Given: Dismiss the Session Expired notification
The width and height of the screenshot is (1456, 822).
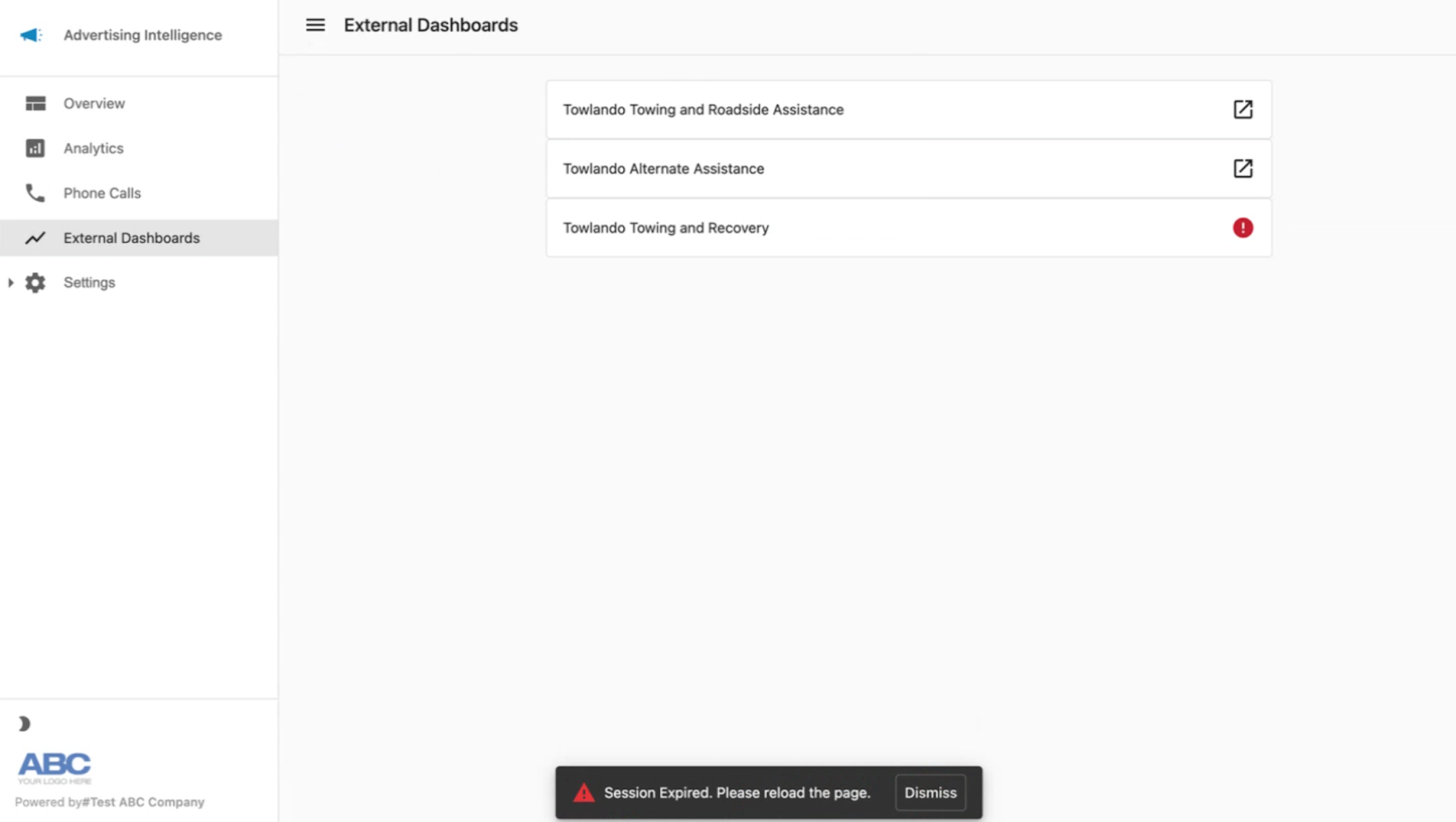Looking at the screenshot, I should [x=930, y=792].
